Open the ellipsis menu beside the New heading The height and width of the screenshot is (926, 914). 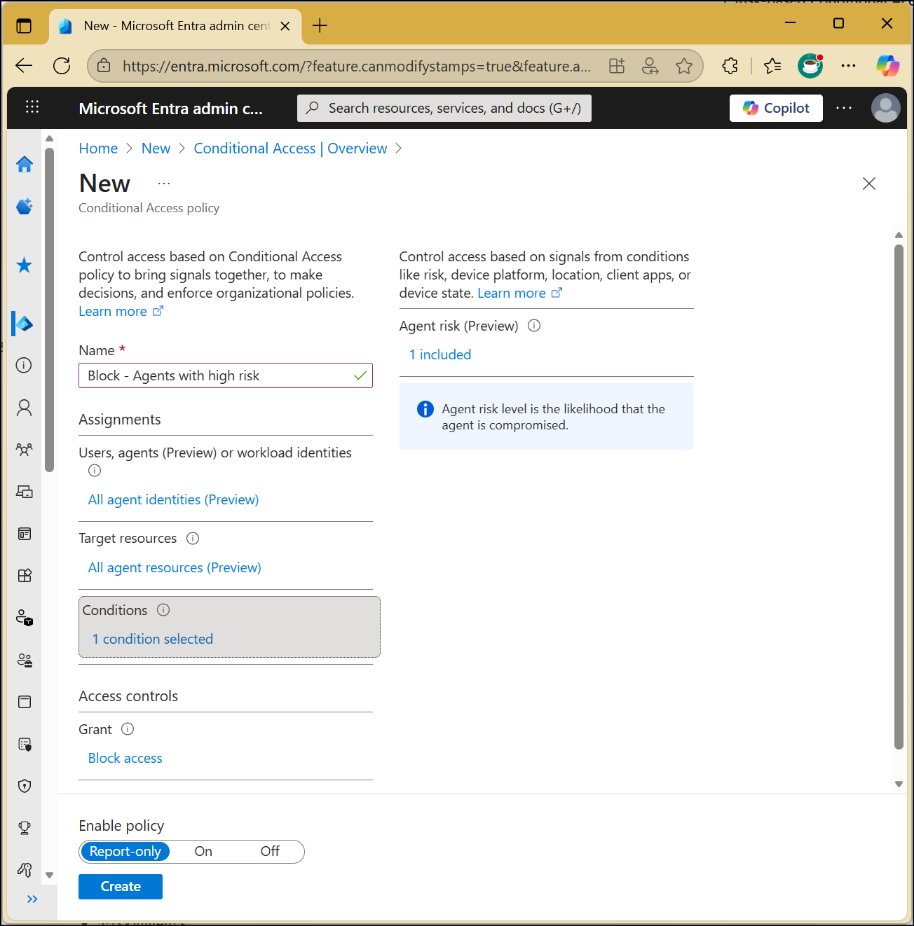(x=163, y=184)
